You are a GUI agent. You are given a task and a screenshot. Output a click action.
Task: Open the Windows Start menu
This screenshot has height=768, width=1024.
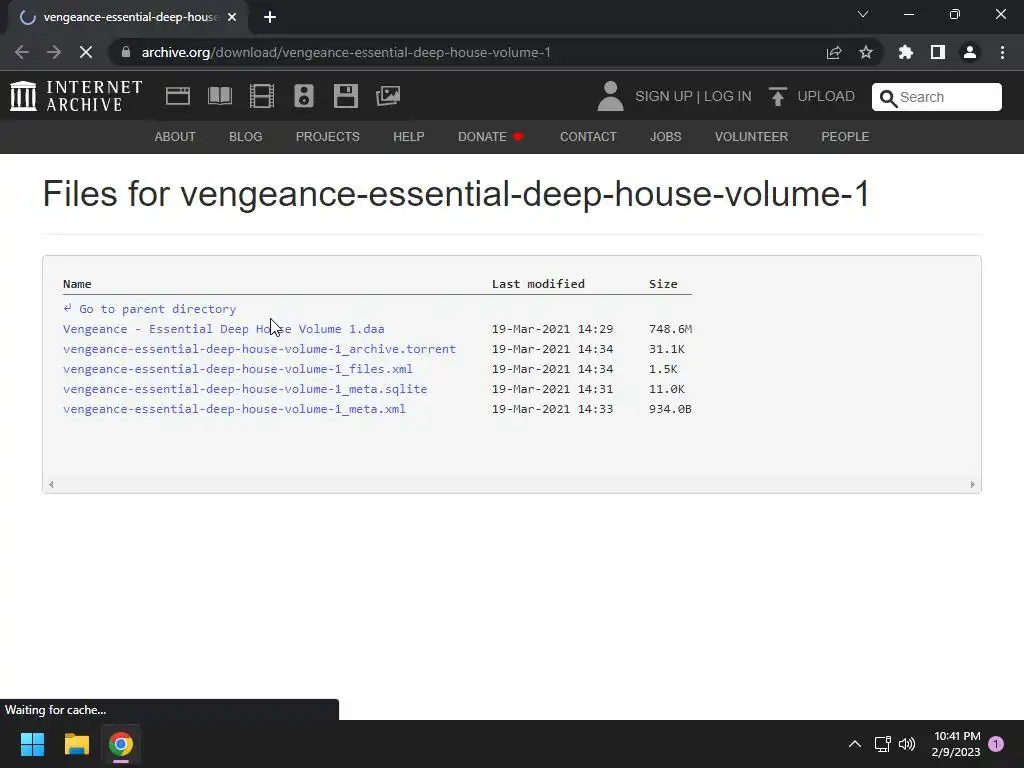pos(32,744)
